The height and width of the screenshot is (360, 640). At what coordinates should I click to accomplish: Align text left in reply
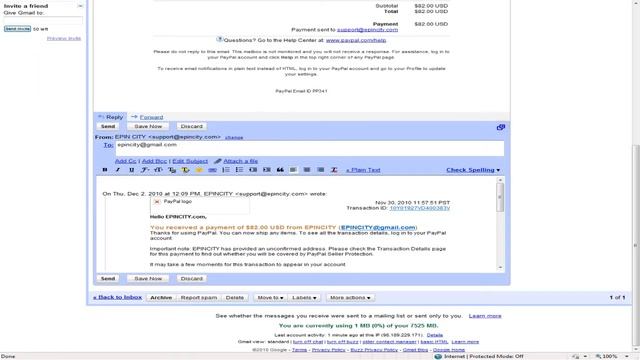[293, 170]
